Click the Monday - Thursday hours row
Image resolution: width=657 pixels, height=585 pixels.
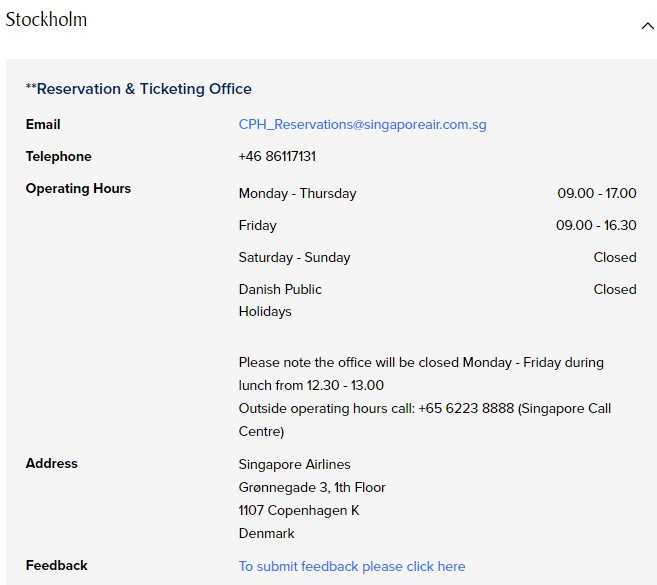297,194
